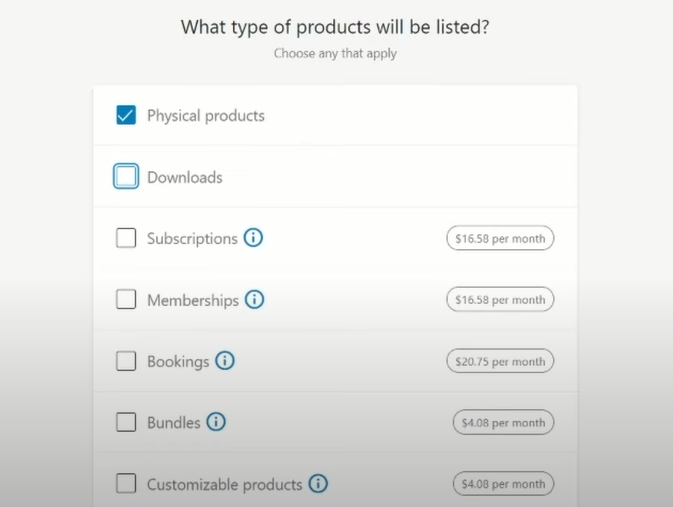Open the Customizable products info icon

pos(318,483)
